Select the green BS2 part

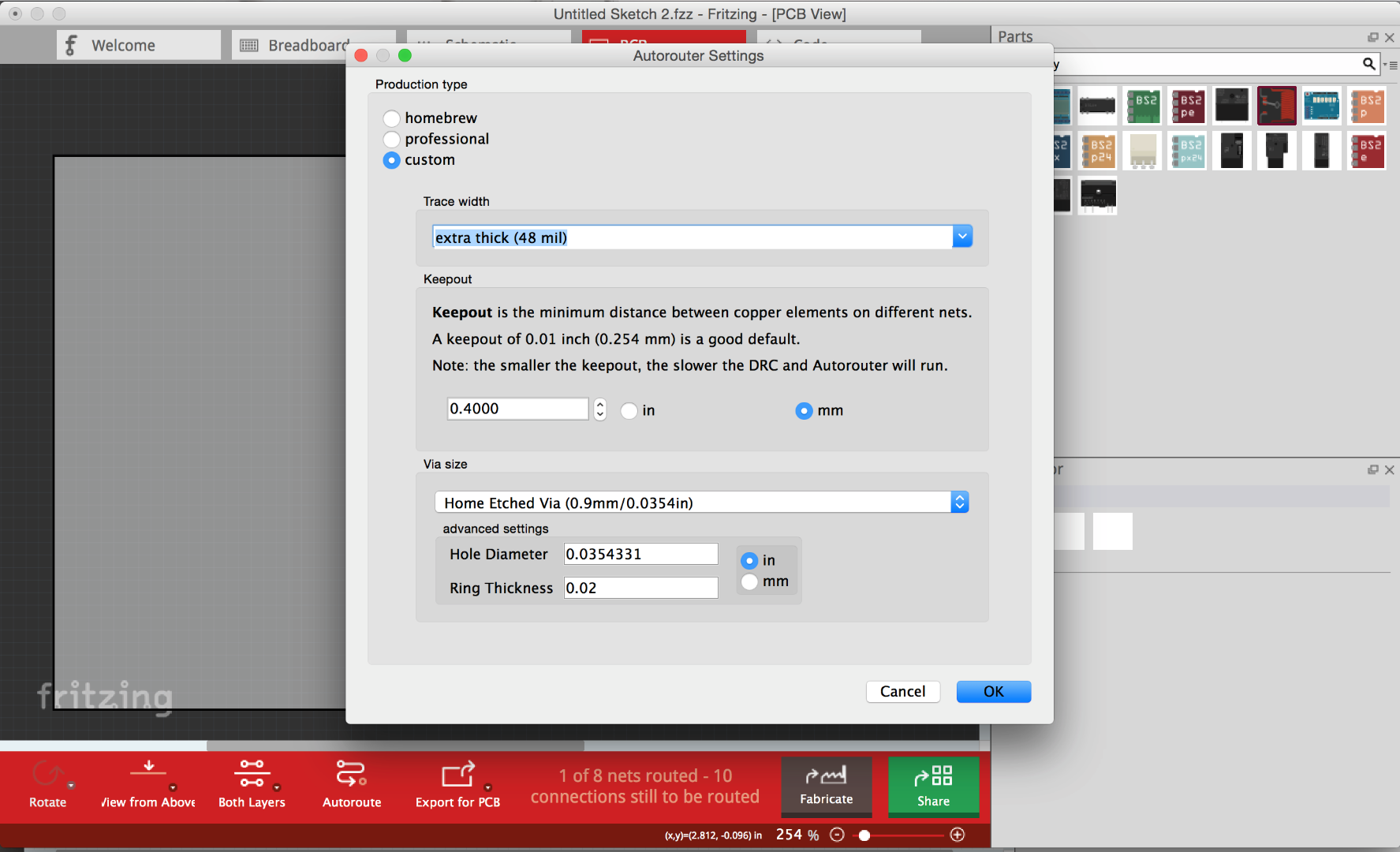click(1143, 106)
